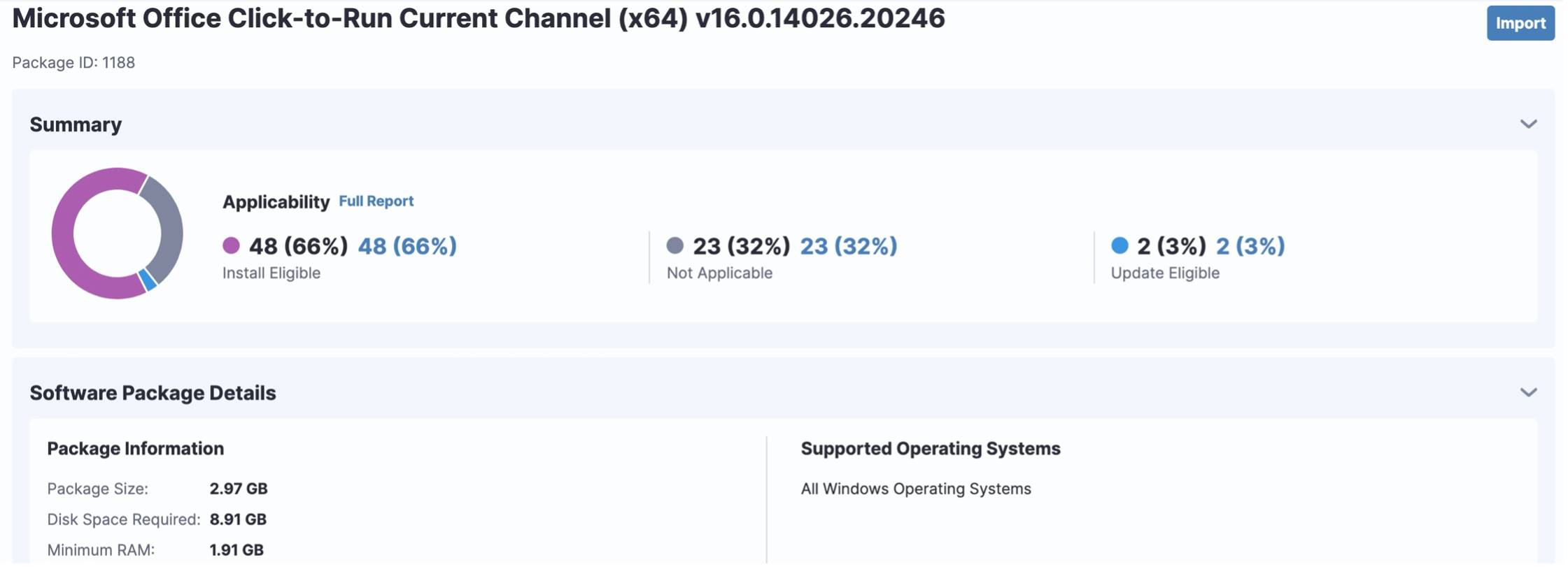Open the 48 (66%) Install Eligible link
1568x567 pixels.
coord(407,246)
